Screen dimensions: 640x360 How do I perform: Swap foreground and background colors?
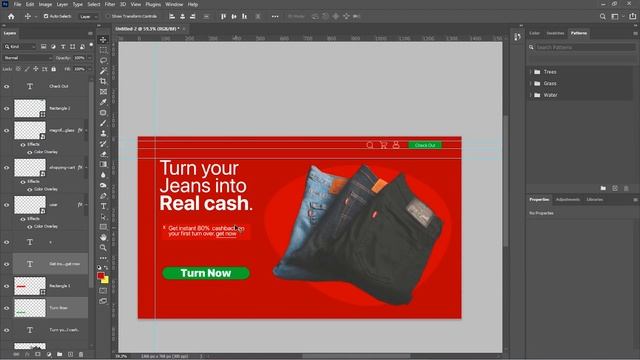point(106,268)
